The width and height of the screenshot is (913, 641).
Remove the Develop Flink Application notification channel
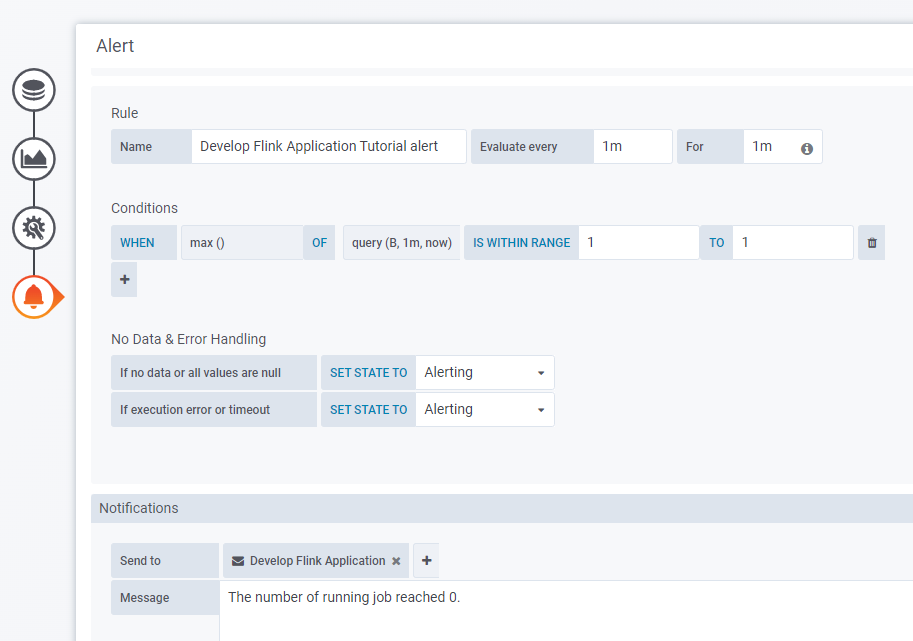click(396, 561)
